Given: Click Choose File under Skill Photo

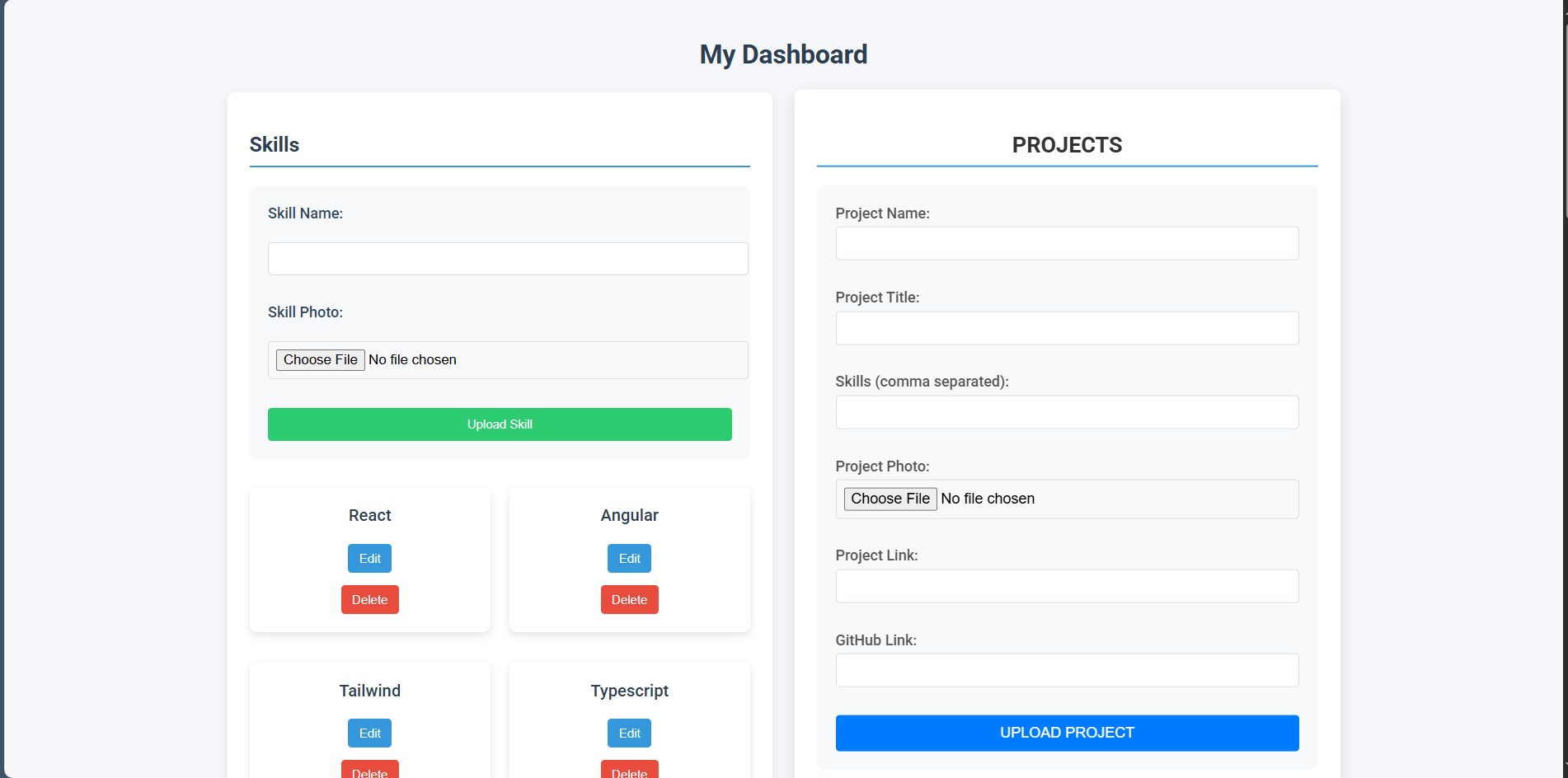Looking at the screenshot, I should pyautogui.click(x=320, y=359).
